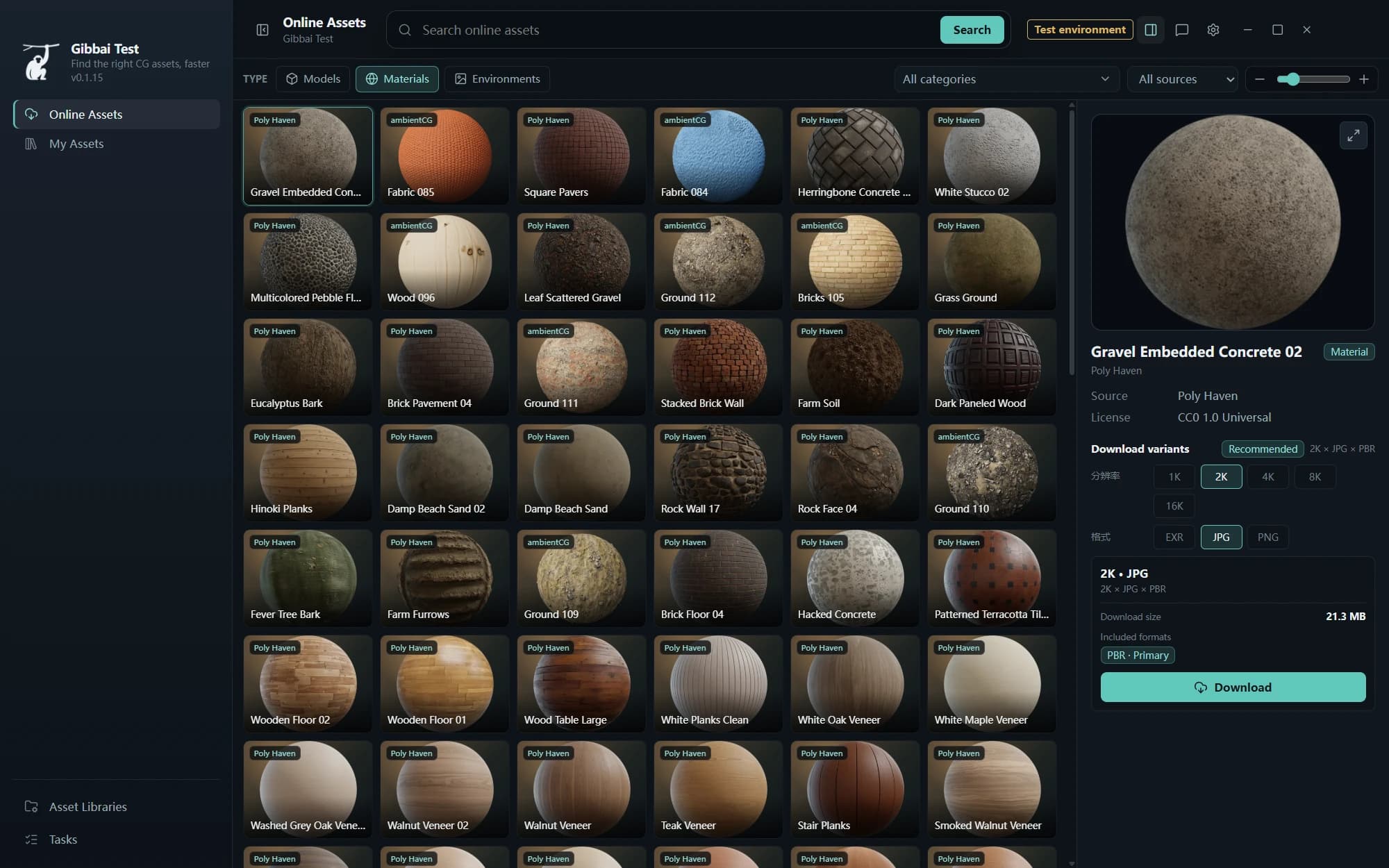Download the Gravel Embedded Concrete material
The image size is (1389, 868).
[1233, 687]
